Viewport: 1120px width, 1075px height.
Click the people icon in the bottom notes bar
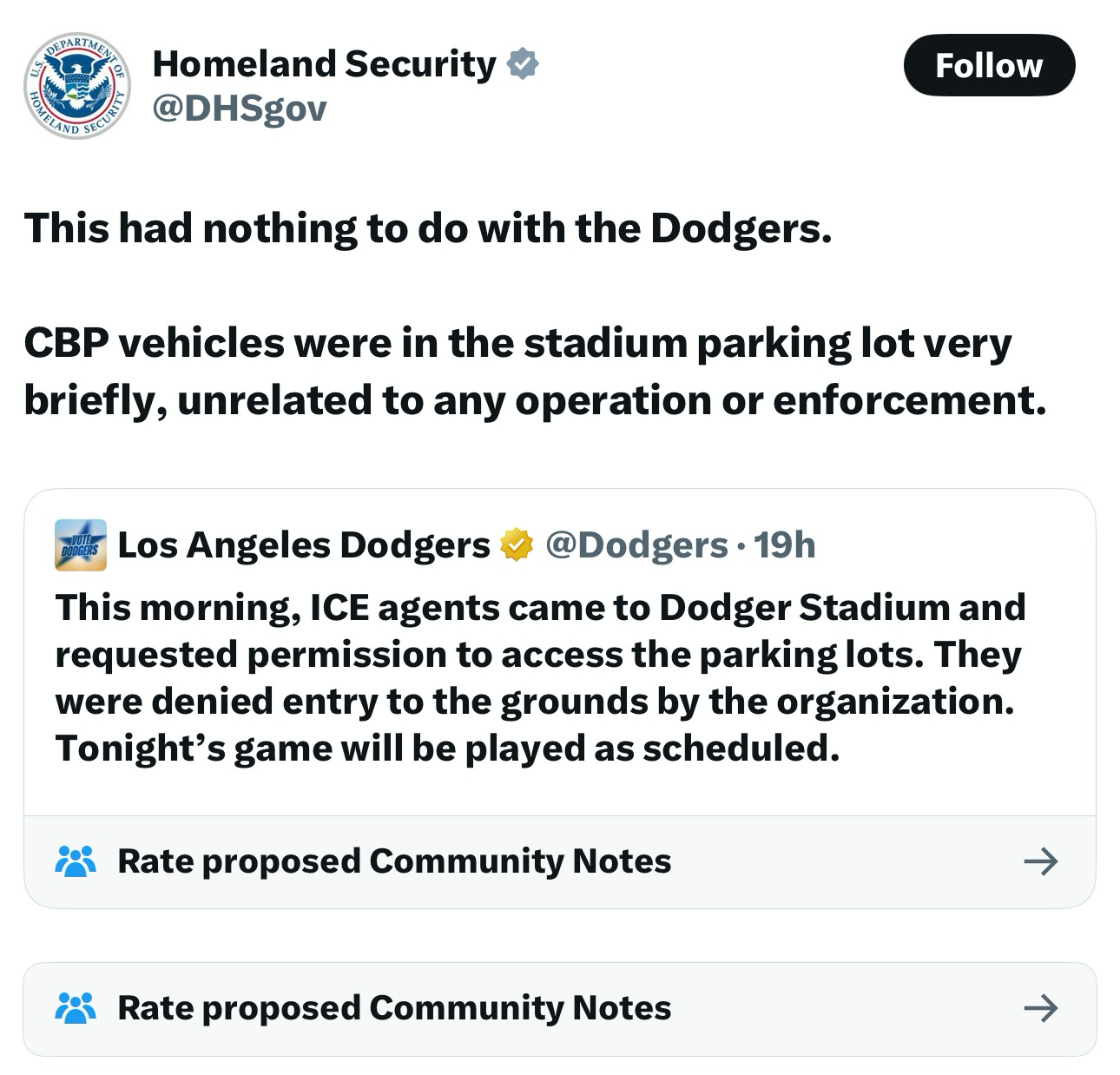click(x=76, y=1008)
